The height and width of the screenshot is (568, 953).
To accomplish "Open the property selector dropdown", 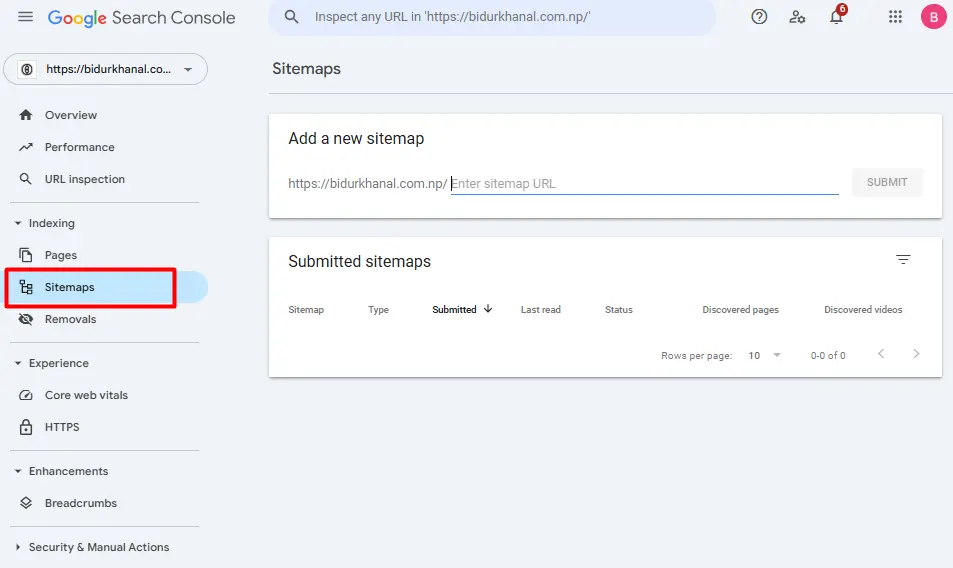I will point(106,69).
